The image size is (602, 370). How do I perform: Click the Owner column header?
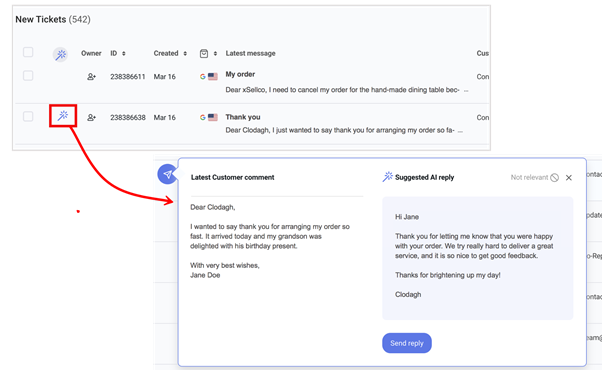tap(91, 53)
